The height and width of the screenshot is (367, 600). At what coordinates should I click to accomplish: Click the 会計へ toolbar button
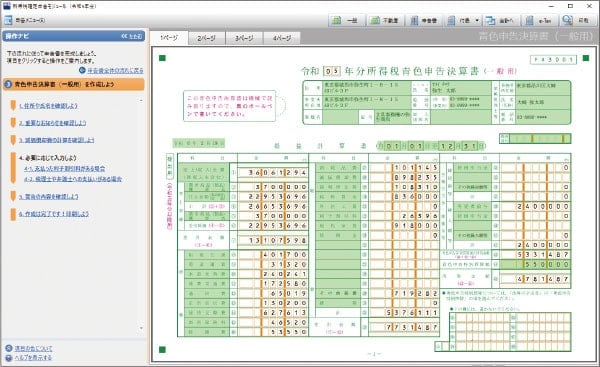[501, 20]
